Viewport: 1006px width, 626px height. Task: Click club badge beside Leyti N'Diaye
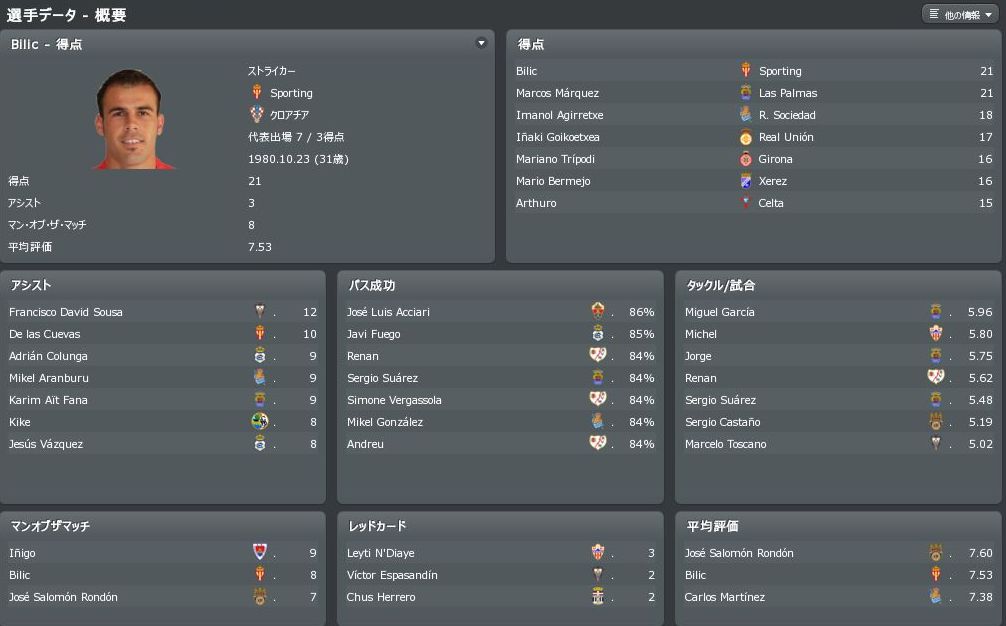(598, 553)
